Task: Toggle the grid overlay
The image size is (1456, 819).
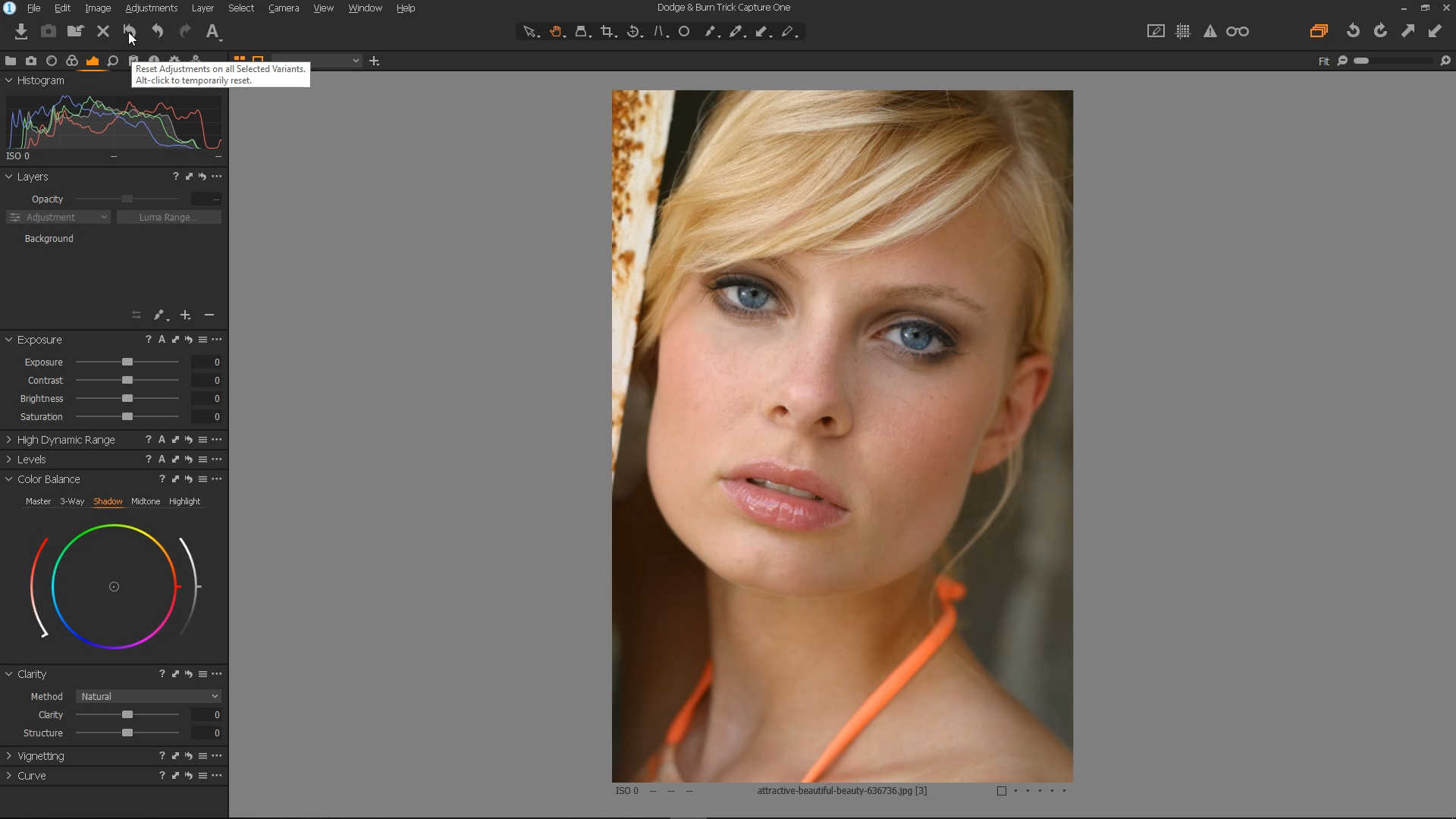Action: click(1183, 32)
